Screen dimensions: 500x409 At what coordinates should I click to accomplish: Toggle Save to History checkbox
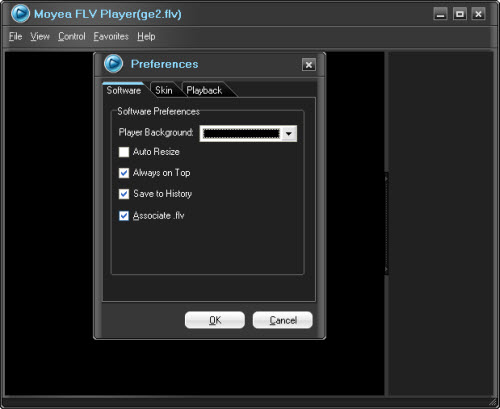point(124,194)
